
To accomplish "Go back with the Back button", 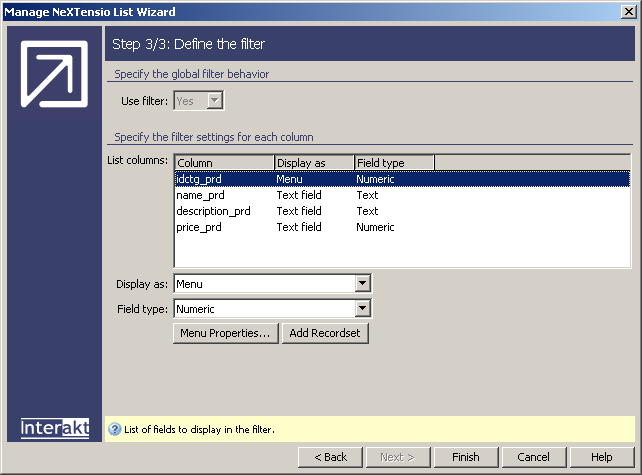I will pyautogui.click(x=330, y=457).
